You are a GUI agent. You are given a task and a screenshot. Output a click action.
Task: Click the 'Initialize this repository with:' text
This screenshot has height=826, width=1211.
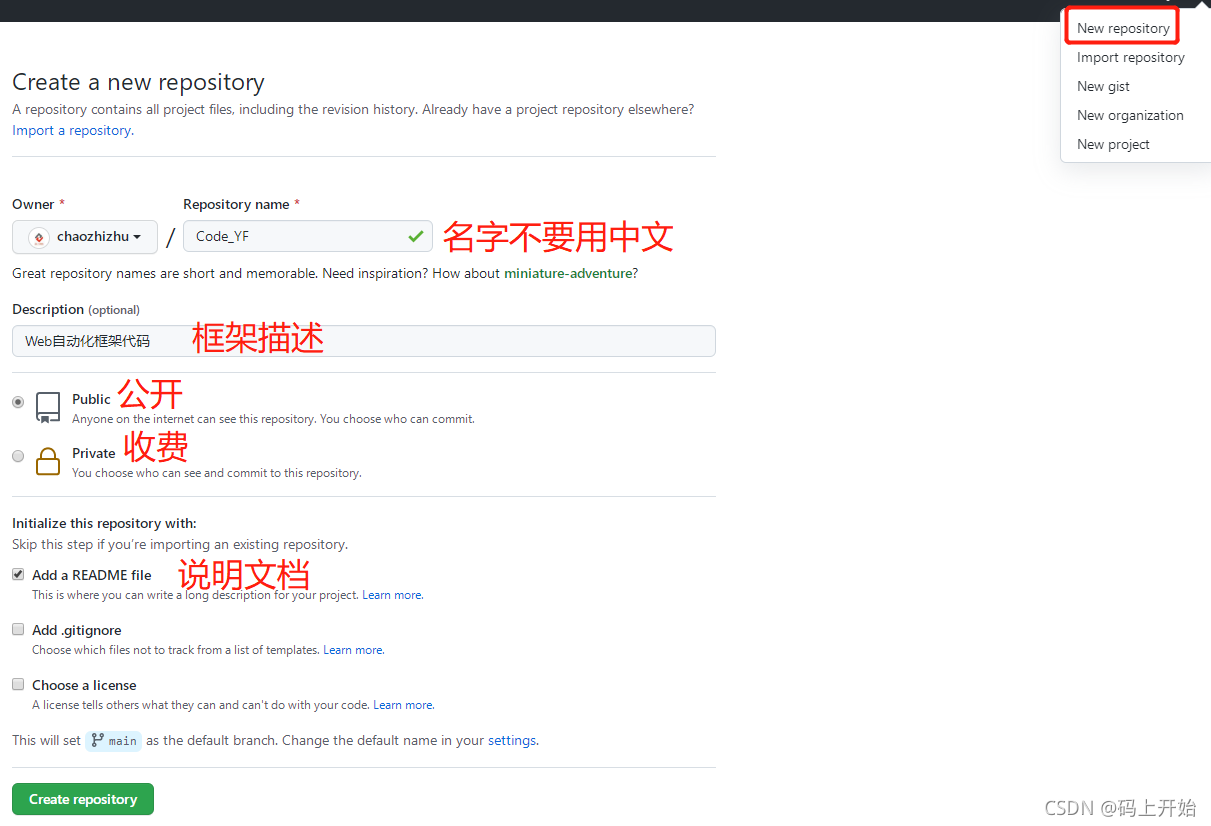click(x=104, y=523)
